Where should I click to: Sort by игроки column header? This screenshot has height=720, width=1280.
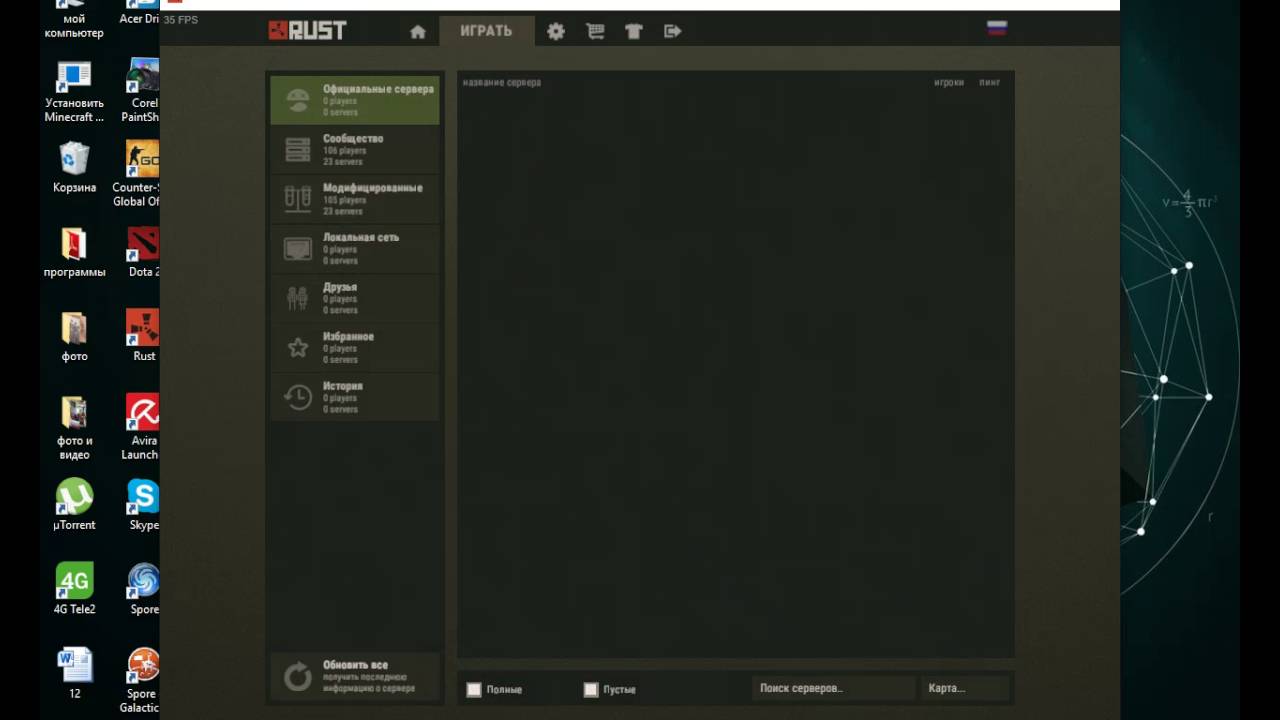[949, 82]
